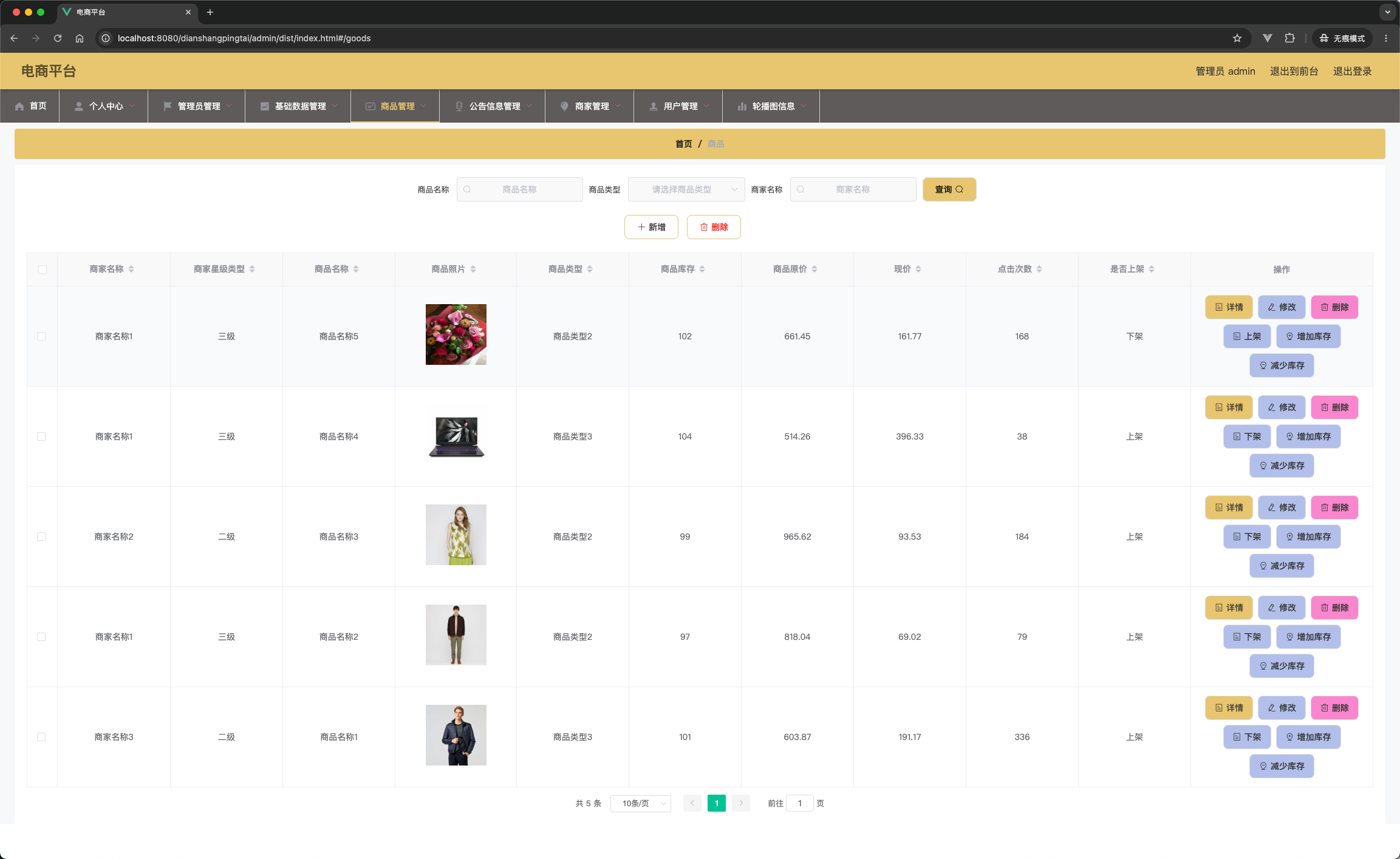Click 增加库存 for 商品名称2
This screenshot has height=859, width=1400.
click(x=1308, y=637)
